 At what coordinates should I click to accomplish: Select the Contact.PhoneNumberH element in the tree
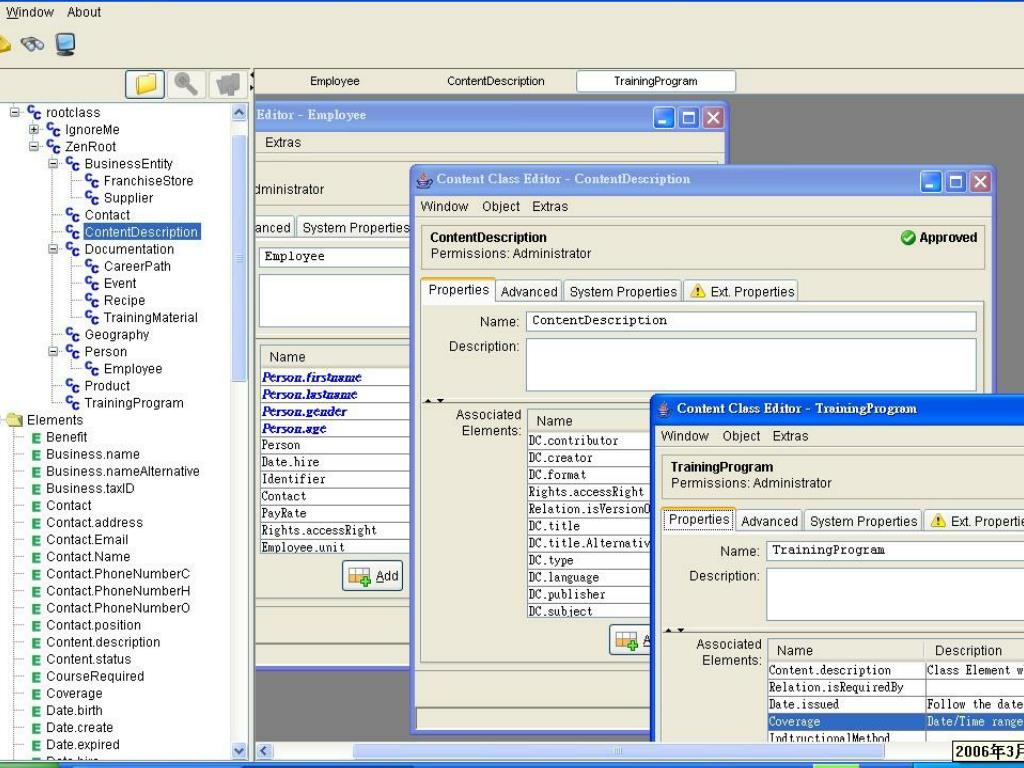point(118,591)
